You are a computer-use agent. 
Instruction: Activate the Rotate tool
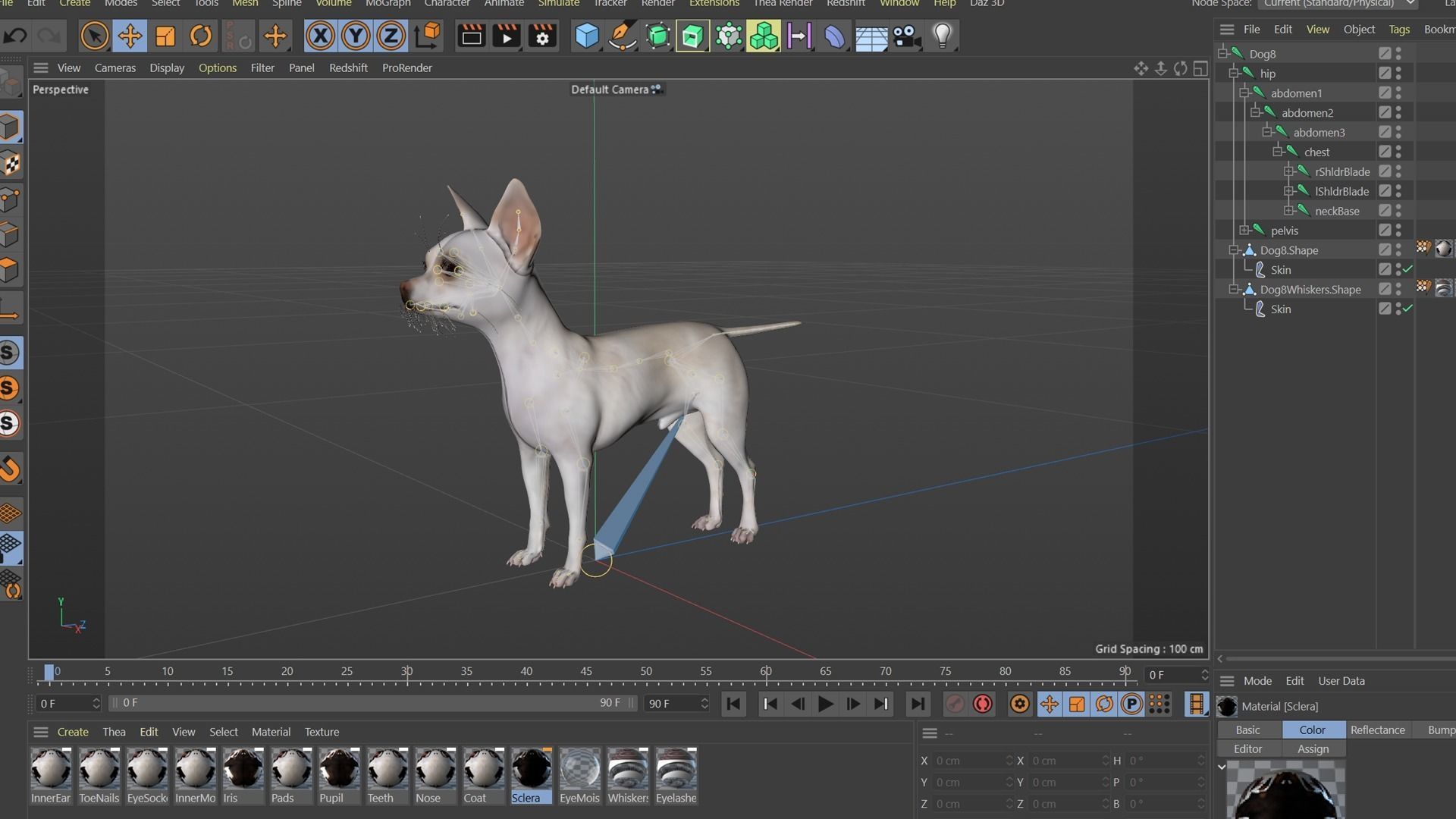201,36
